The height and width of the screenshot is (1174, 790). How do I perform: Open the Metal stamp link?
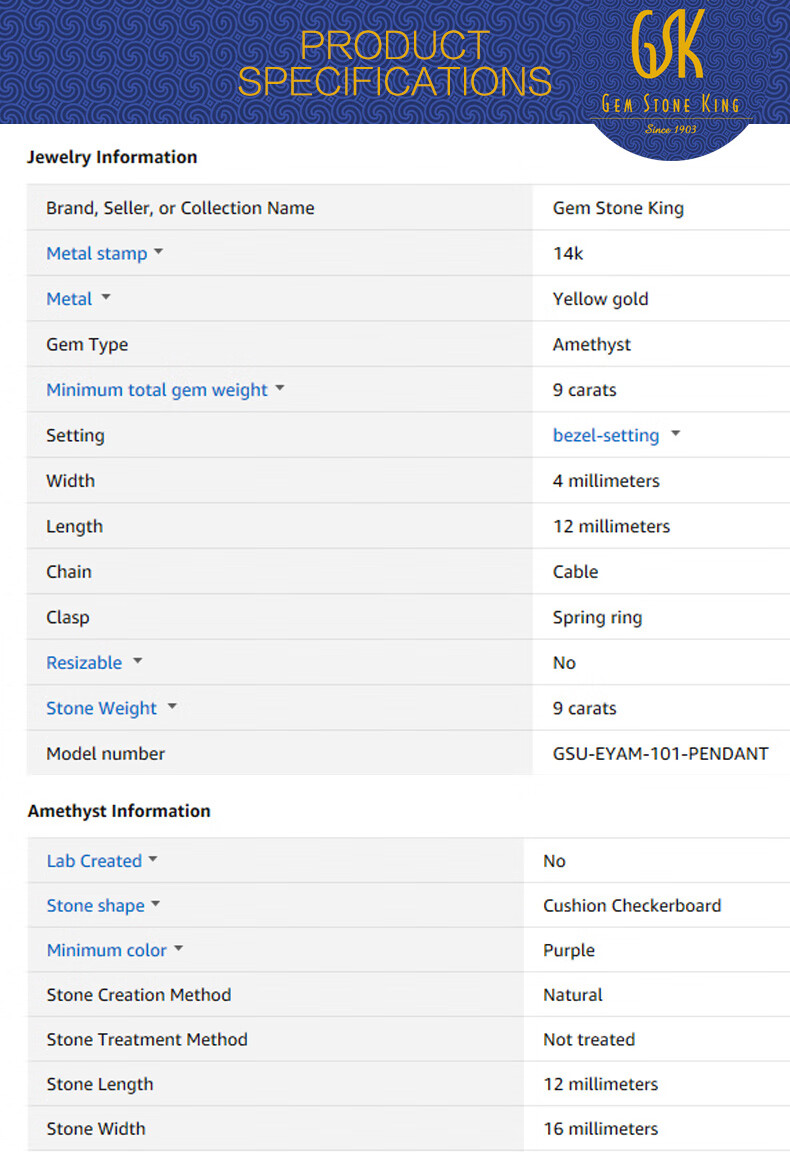pyautogui.click(x=96, y=254)
